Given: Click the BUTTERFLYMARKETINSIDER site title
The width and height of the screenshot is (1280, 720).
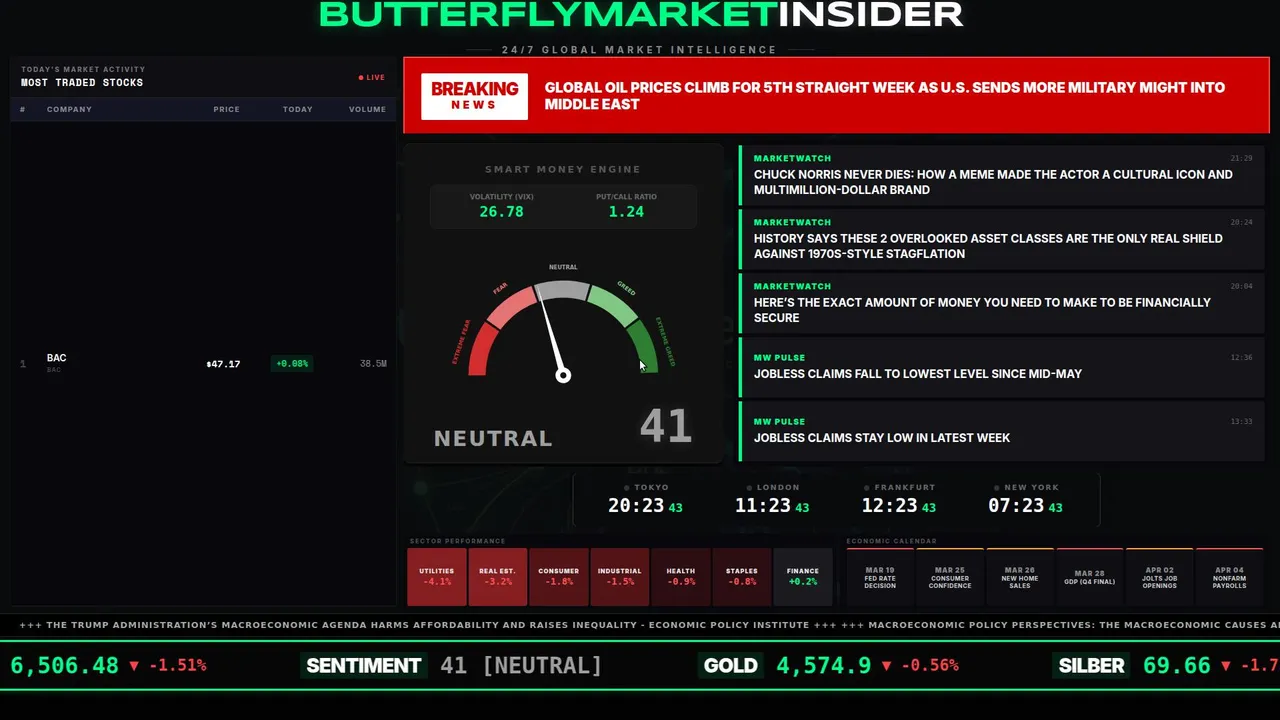Looking at the screenshot, I should [640, 14].
